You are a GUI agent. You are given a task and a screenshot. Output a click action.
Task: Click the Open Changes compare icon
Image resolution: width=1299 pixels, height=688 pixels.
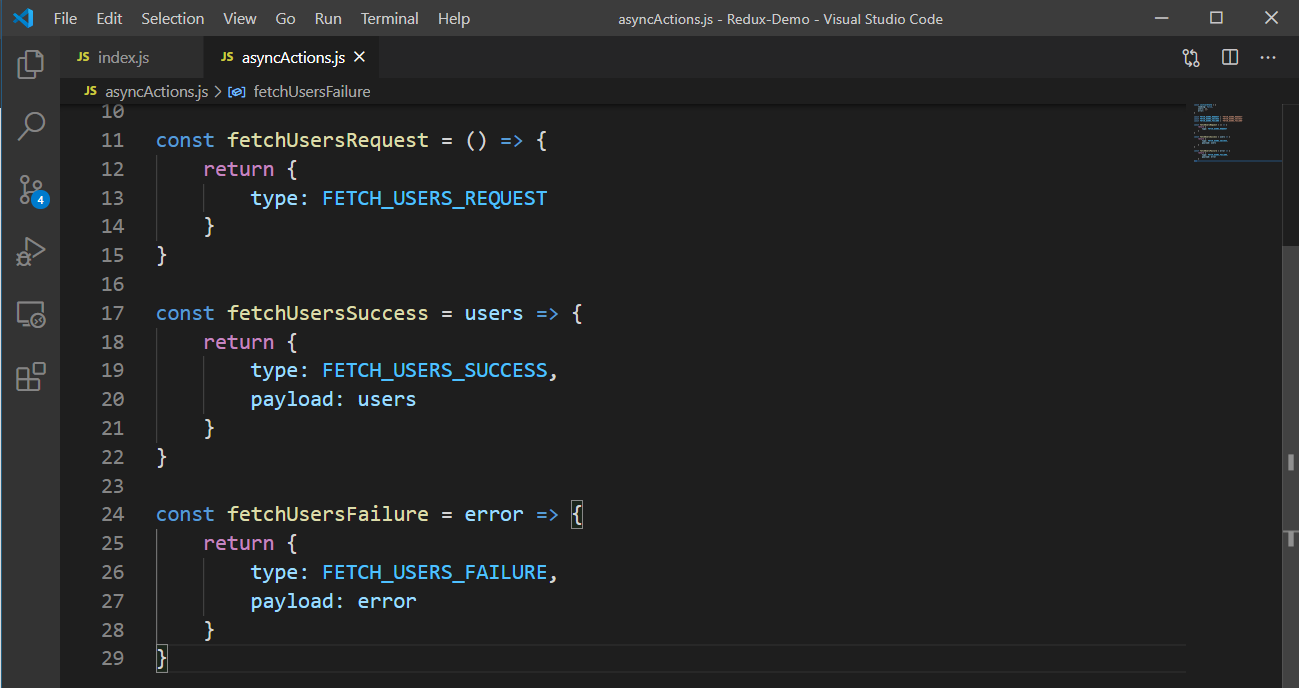(x=1191, y=58)
